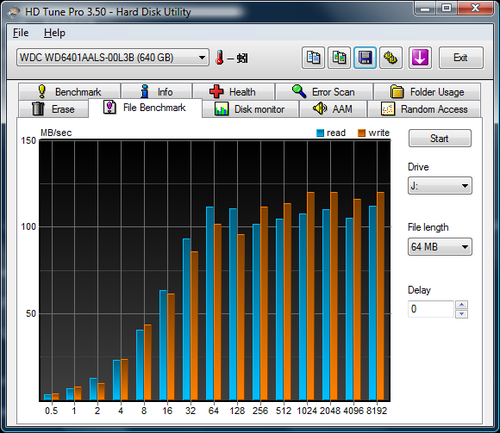Click the Delay input field
The height and width of the screenshot is (433, 500).
[431, 309]
